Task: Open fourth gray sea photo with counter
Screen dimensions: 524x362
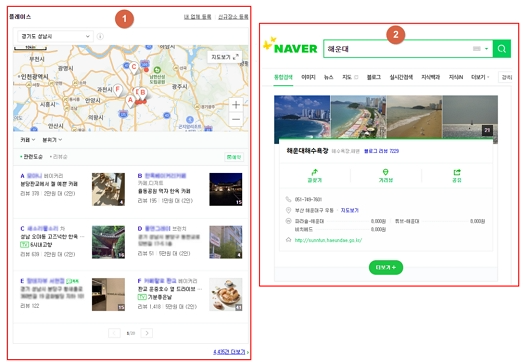Action: (x=470, y=117)
